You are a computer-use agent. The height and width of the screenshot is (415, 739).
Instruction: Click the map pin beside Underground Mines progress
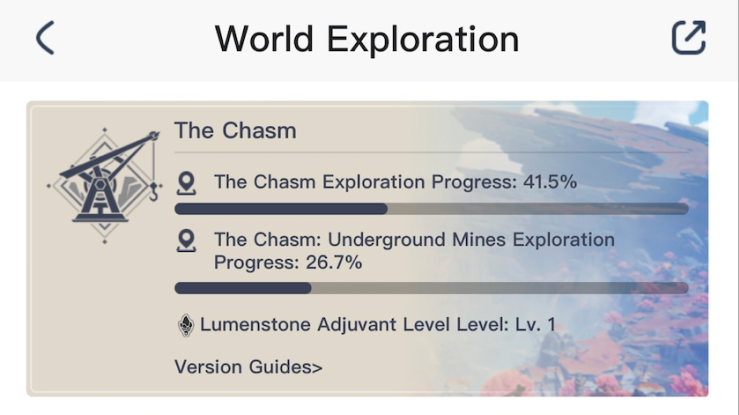(x=186, y=241)
